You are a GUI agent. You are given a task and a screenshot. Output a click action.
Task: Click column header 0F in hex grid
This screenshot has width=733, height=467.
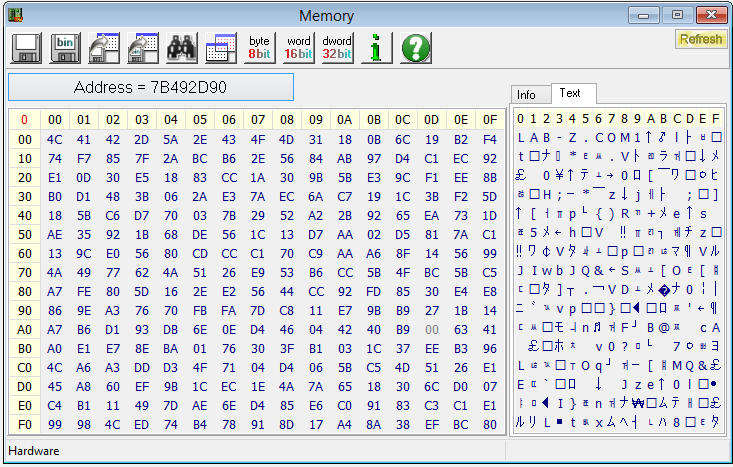tap(489, 120)
